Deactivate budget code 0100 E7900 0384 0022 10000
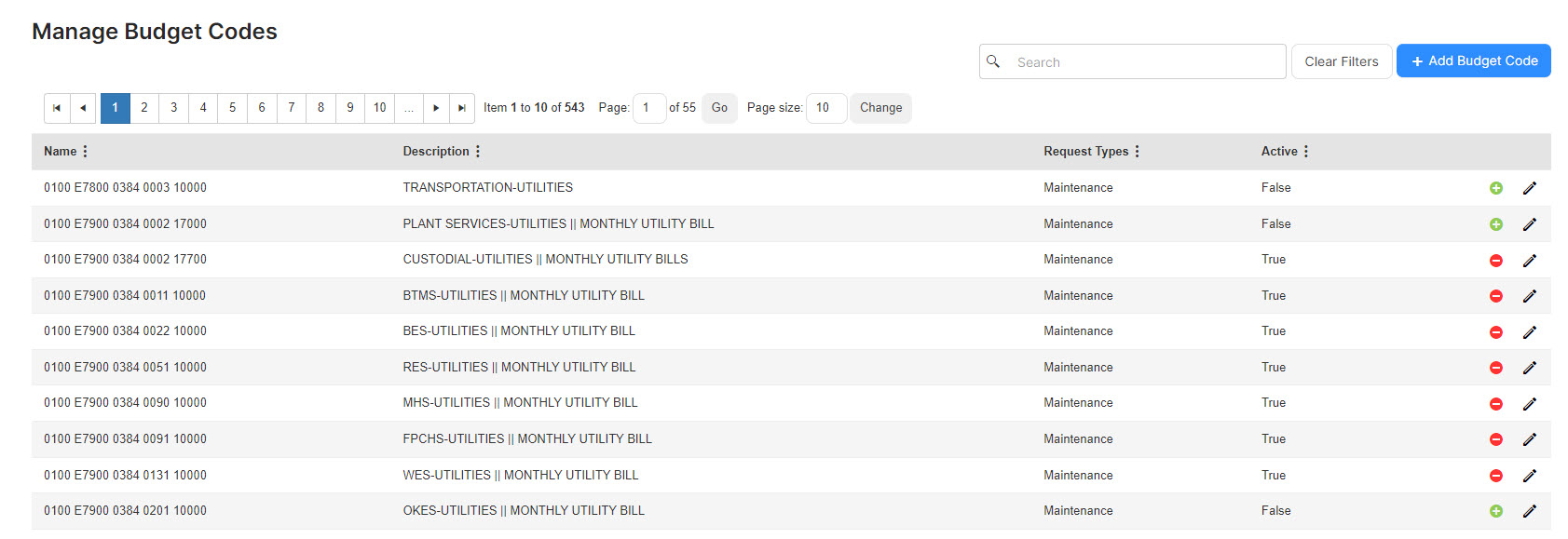The image size is (1568, 539). 1495,332
